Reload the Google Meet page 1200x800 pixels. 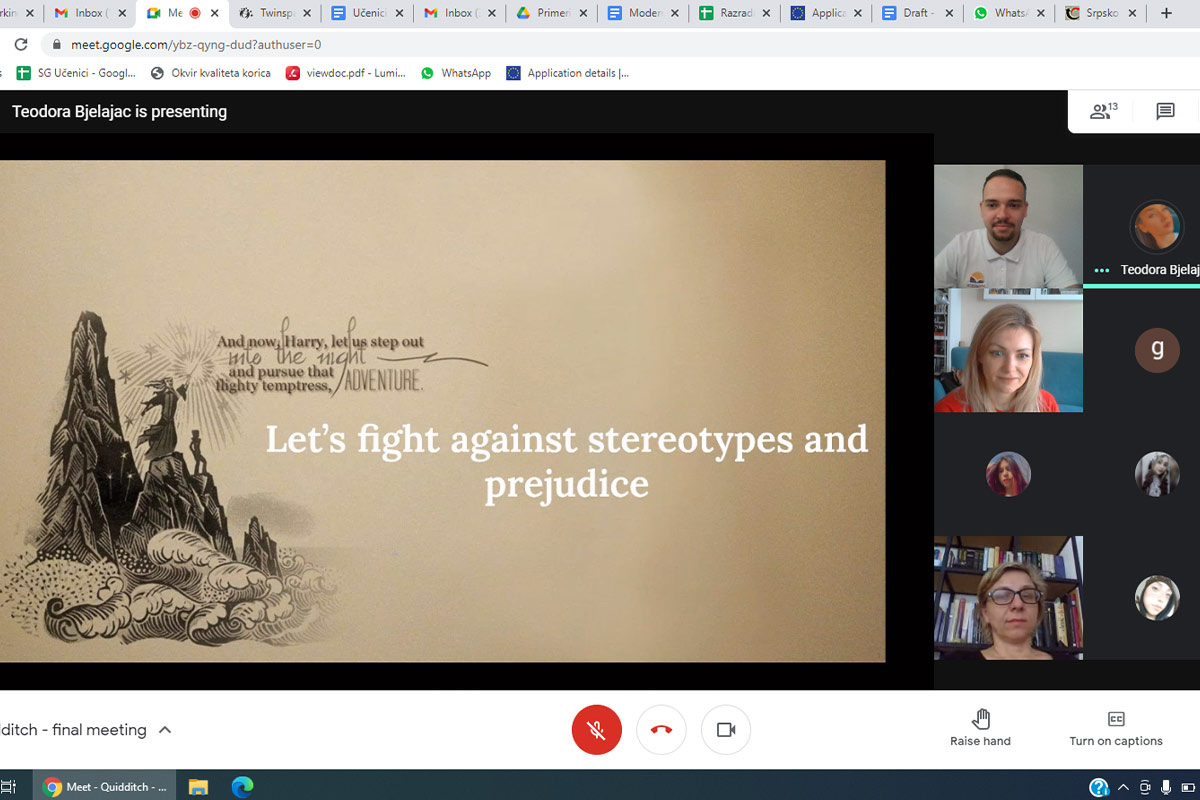pos(20,45)
